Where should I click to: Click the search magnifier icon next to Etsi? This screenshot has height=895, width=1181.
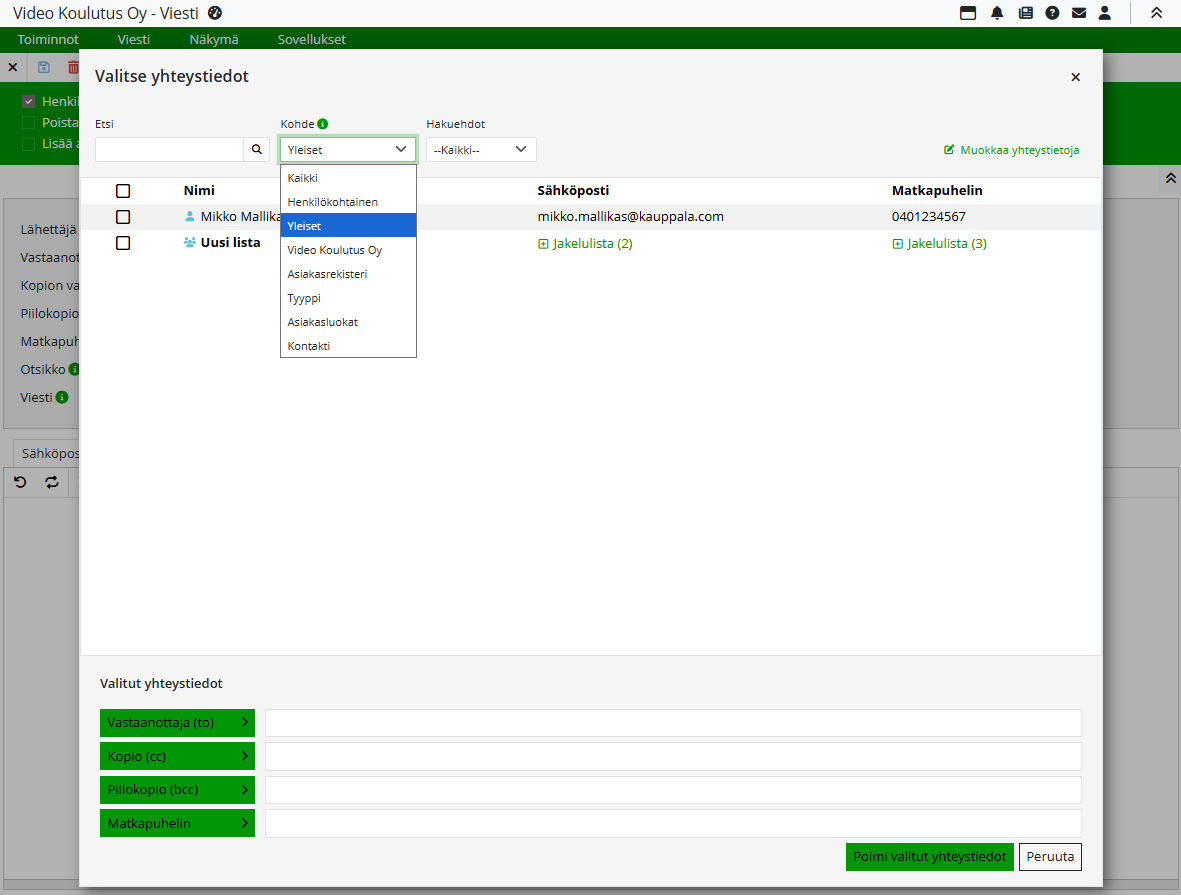click(257, 149)
